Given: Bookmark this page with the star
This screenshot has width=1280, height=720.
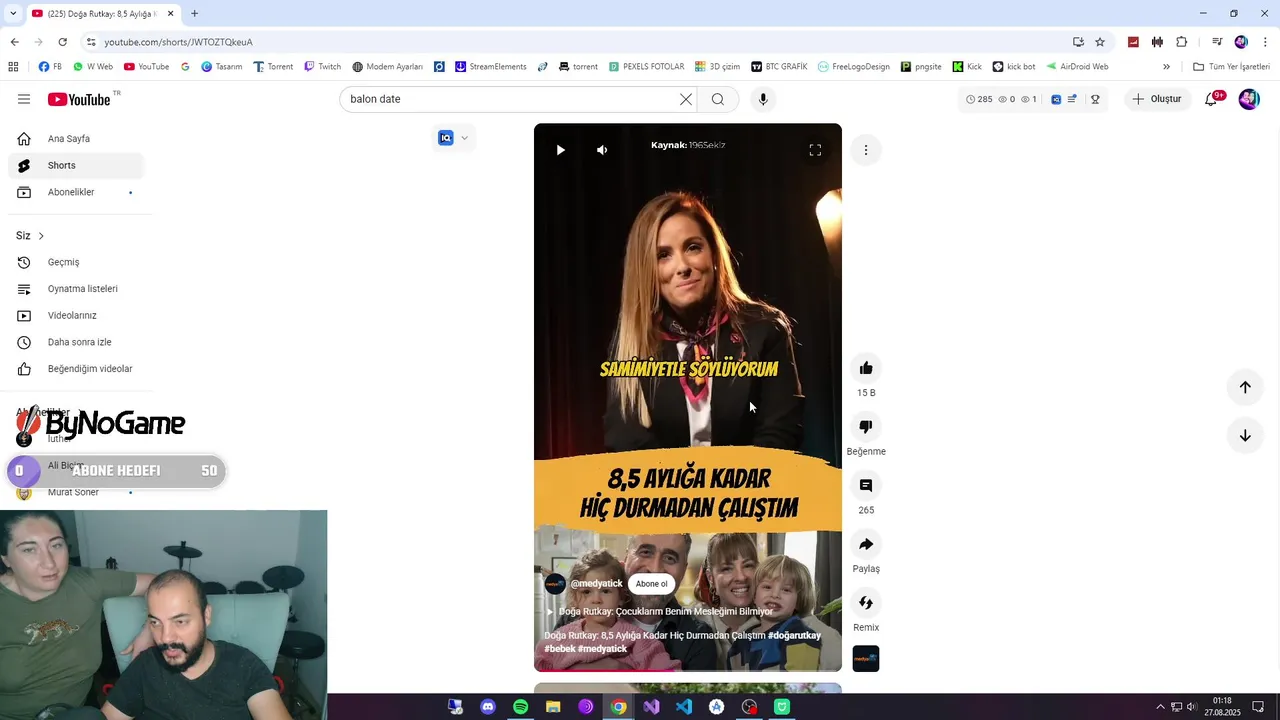Looking at the screenshot, I should point(1100,42).
